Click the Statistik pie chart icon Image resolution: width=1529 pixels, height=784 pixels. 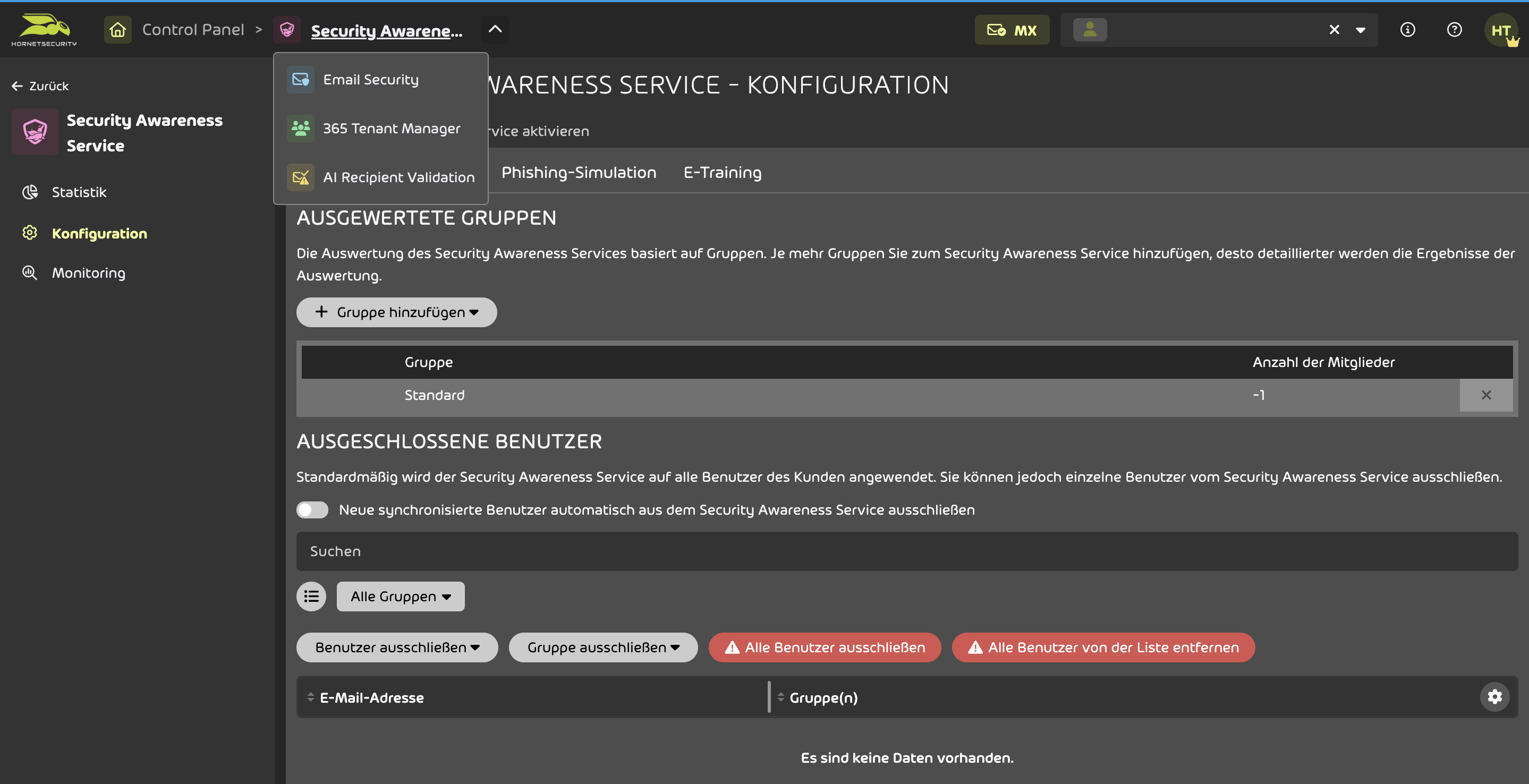[x=30, y=192]
